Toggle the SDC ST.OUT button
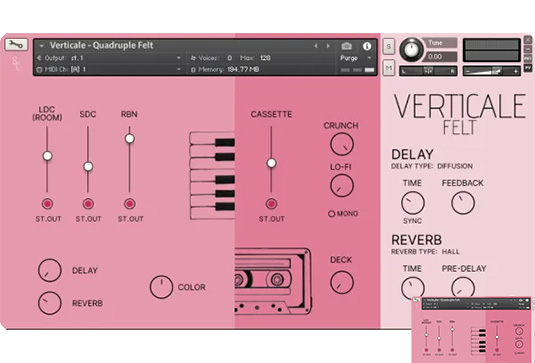The height and width of the screenshot is (363, 535). (88, 204)
